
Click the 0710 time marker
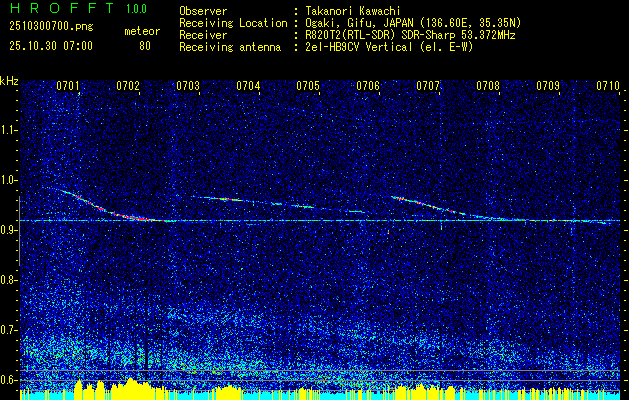pos(608,85)
